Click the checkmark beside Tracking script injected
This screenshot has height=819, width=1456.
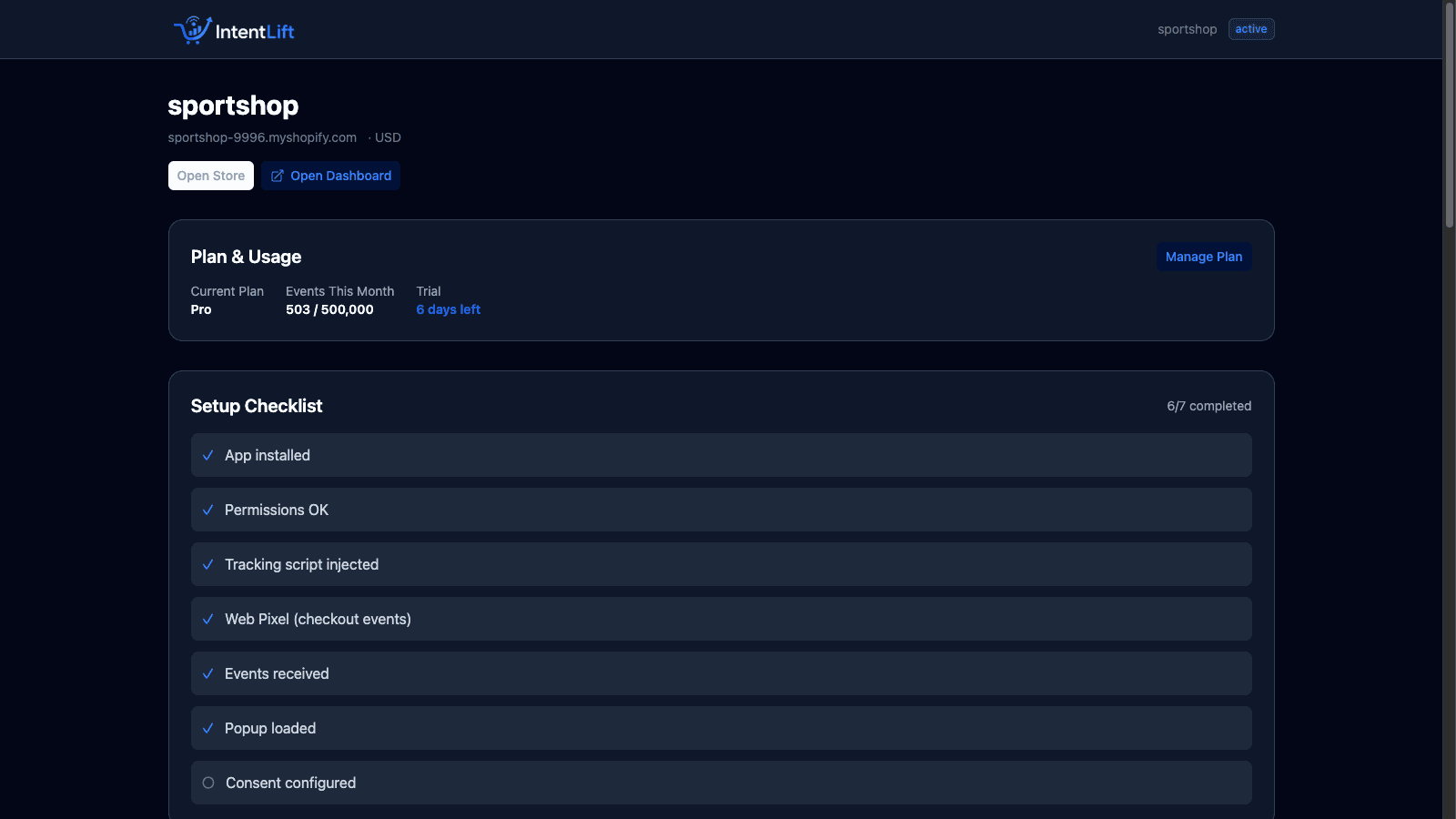207,564
